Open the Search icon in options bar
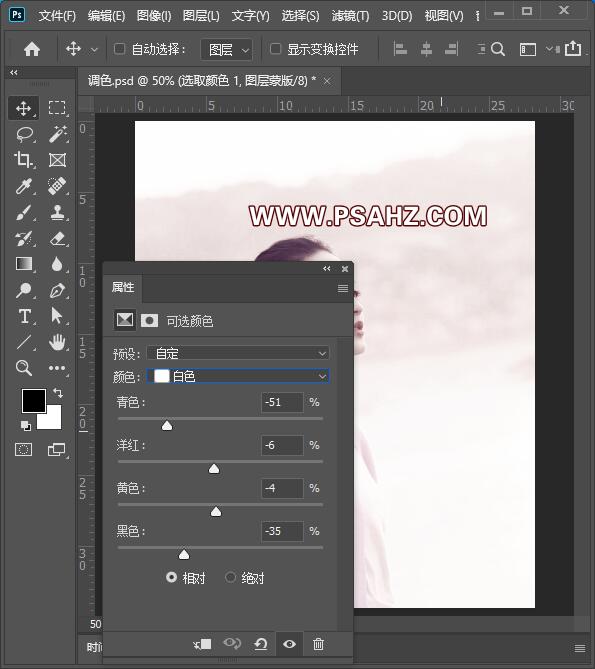Screen dimensions: 595x669 498,49
